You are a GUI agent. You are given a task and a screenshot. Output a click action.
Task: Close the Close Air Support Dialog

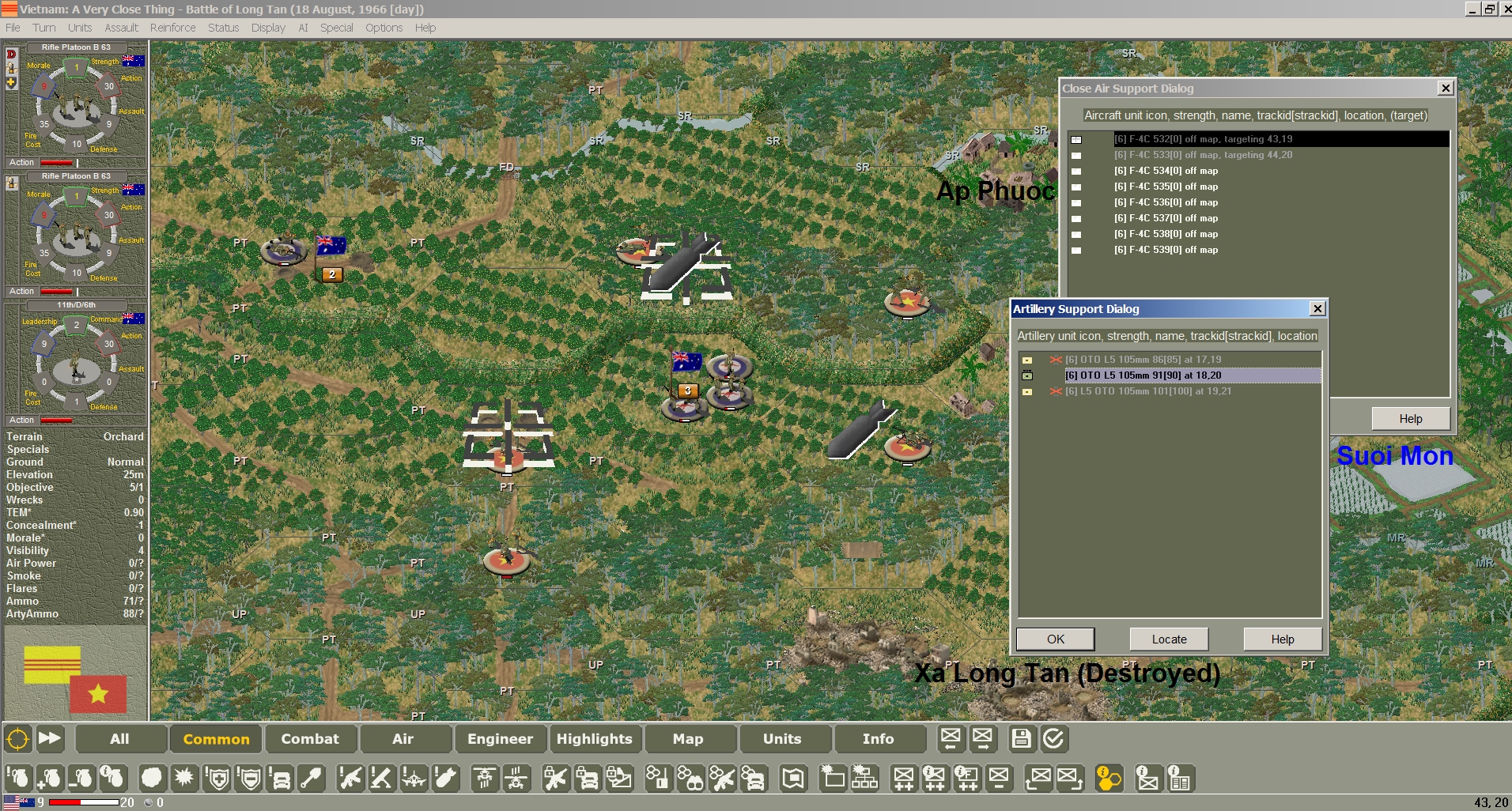point(1446,89)
